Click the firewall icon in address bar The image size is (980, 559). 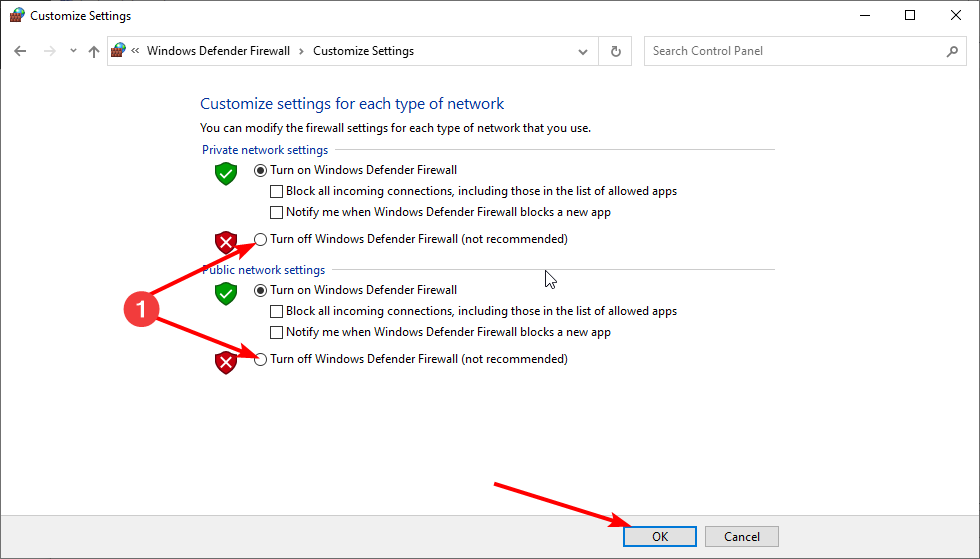pos(118,50)
